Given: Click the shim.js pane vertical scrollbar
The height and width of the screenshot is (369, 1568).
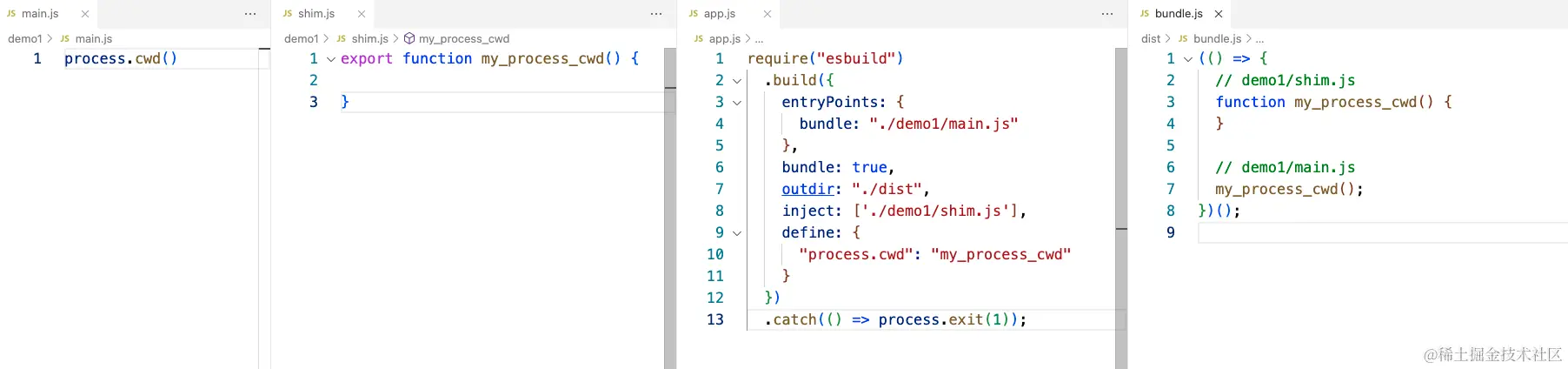Looking at the screenshot, I should pyautogui.click(x=670, y=209).
